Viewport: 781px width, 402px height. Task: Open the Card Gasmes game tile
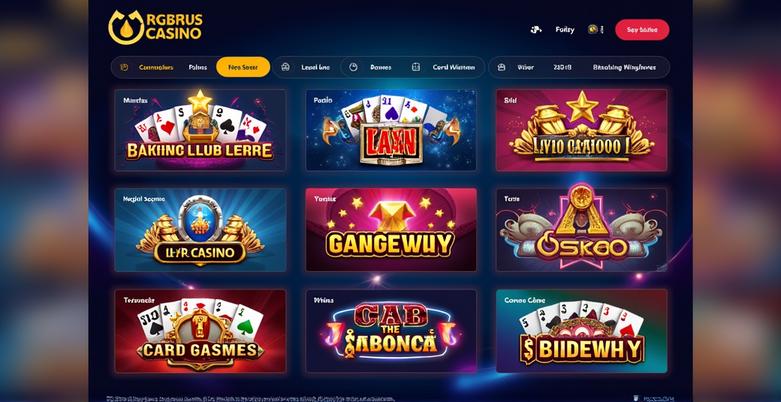tap(200, 331)
